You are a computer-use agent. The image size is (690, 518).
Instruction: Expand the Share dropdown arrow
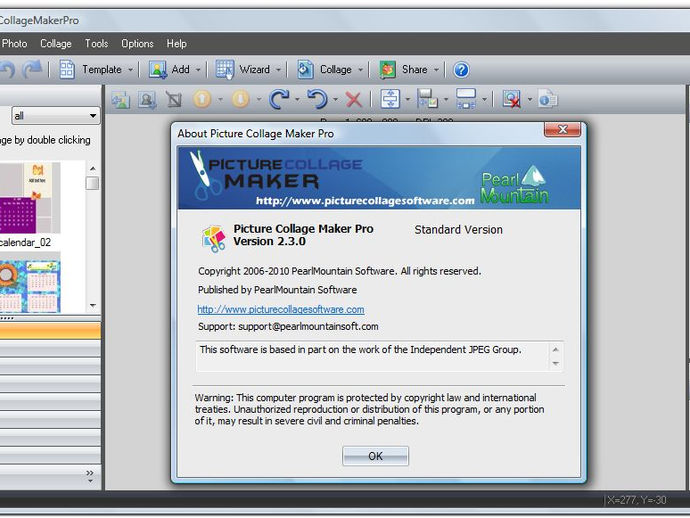click(x=436, y=70)
